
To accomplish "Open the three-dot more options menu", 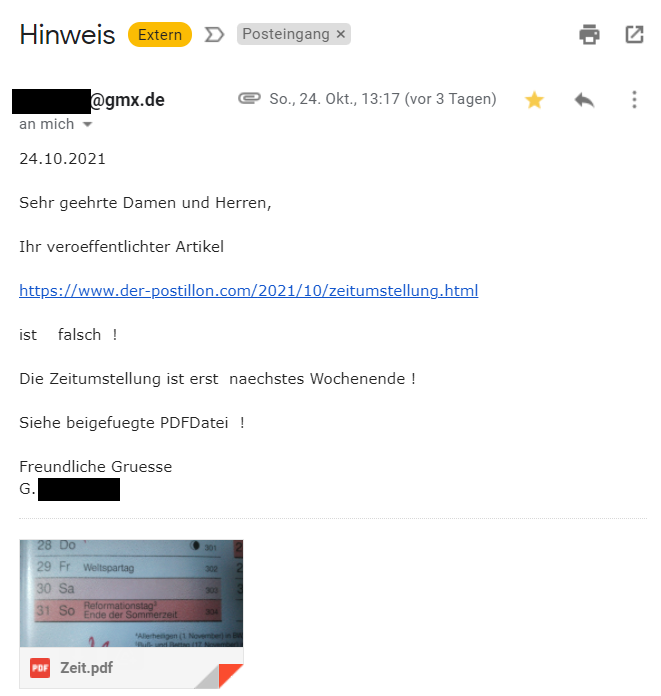I will tap(634, 99).
